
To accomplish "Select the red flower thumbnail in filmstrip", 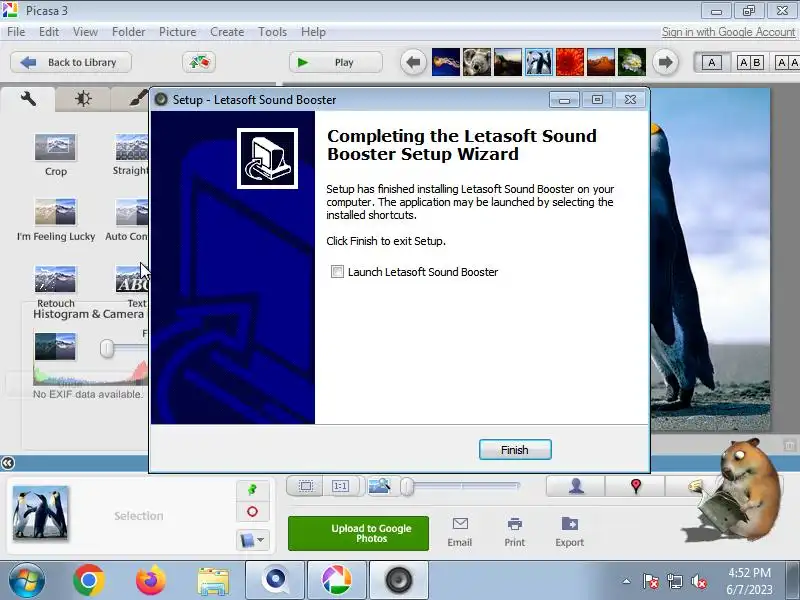I will click(x=570, y=62).
